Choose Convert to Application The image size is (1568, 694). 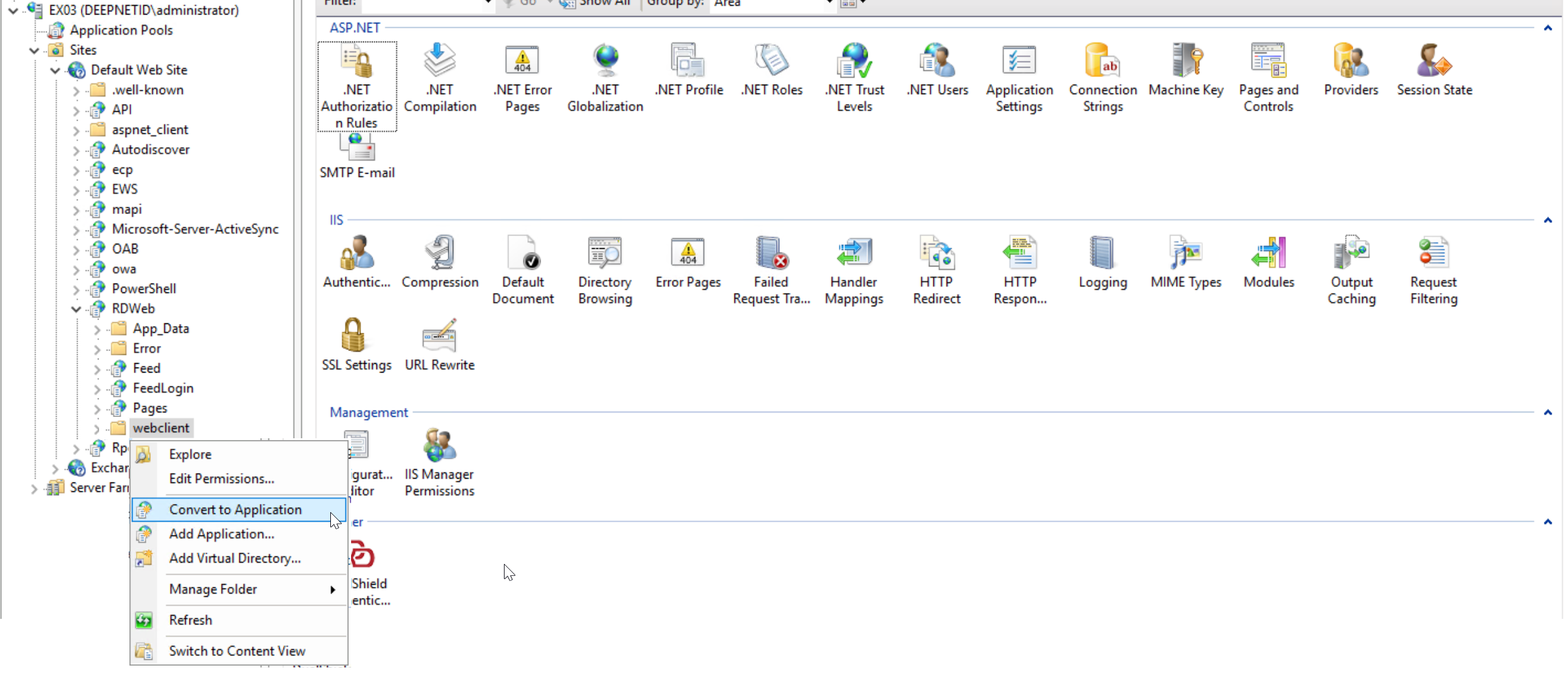point(235,510)
